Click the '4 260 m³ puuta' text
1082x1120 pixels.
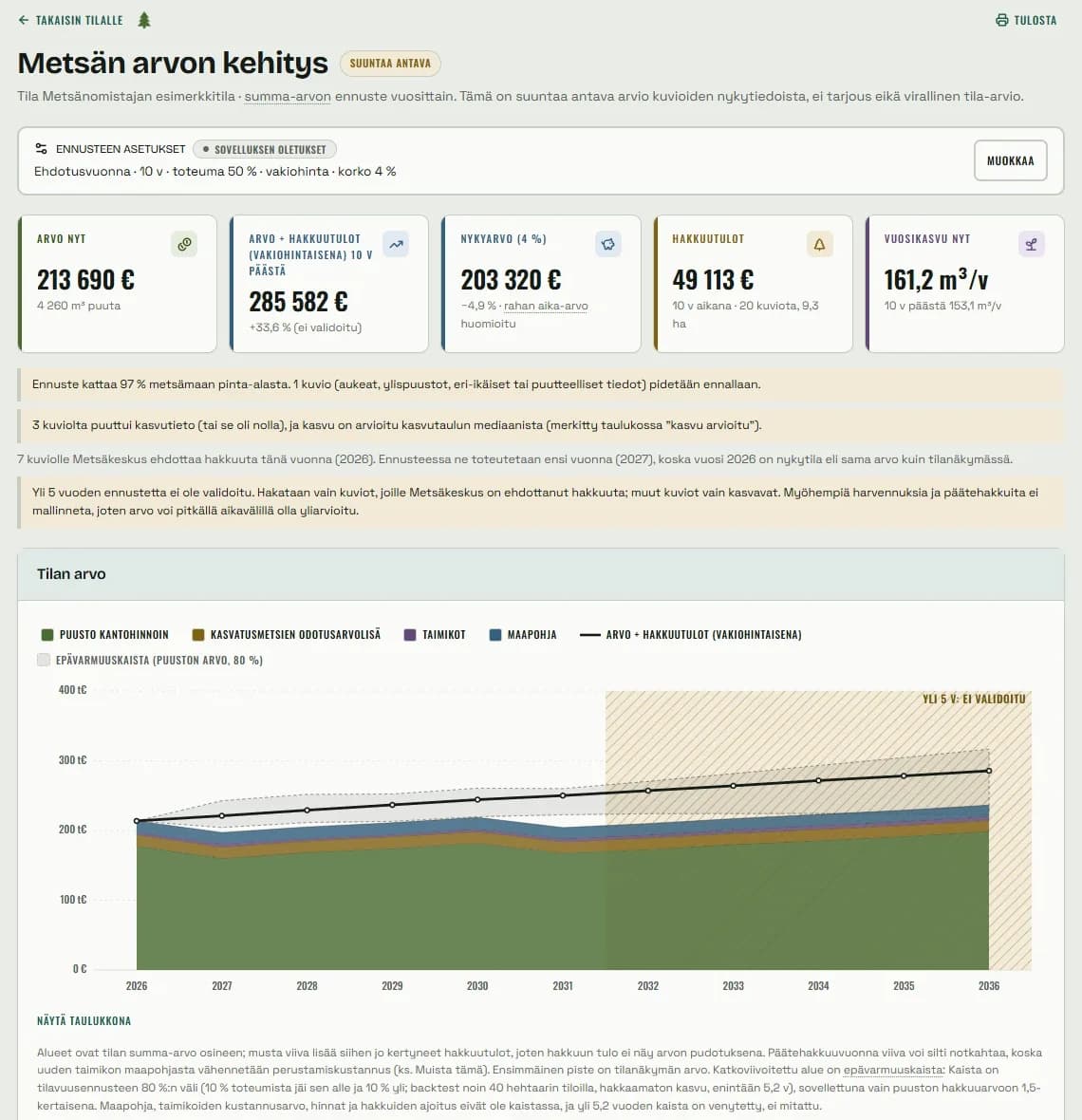point(79,306)
